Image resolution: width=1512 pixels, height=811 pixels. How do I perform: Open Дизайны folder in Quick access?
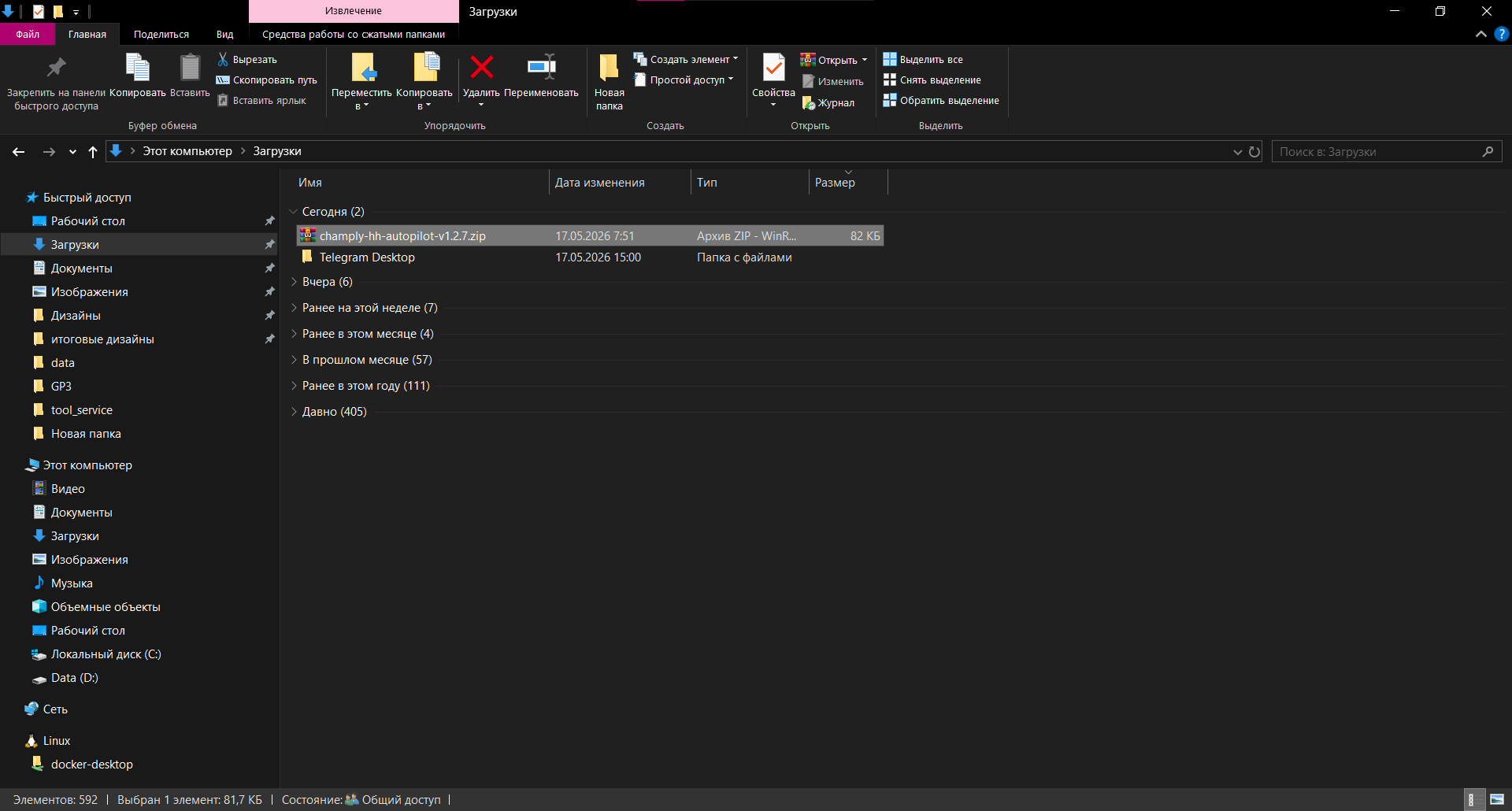point(76,316)
